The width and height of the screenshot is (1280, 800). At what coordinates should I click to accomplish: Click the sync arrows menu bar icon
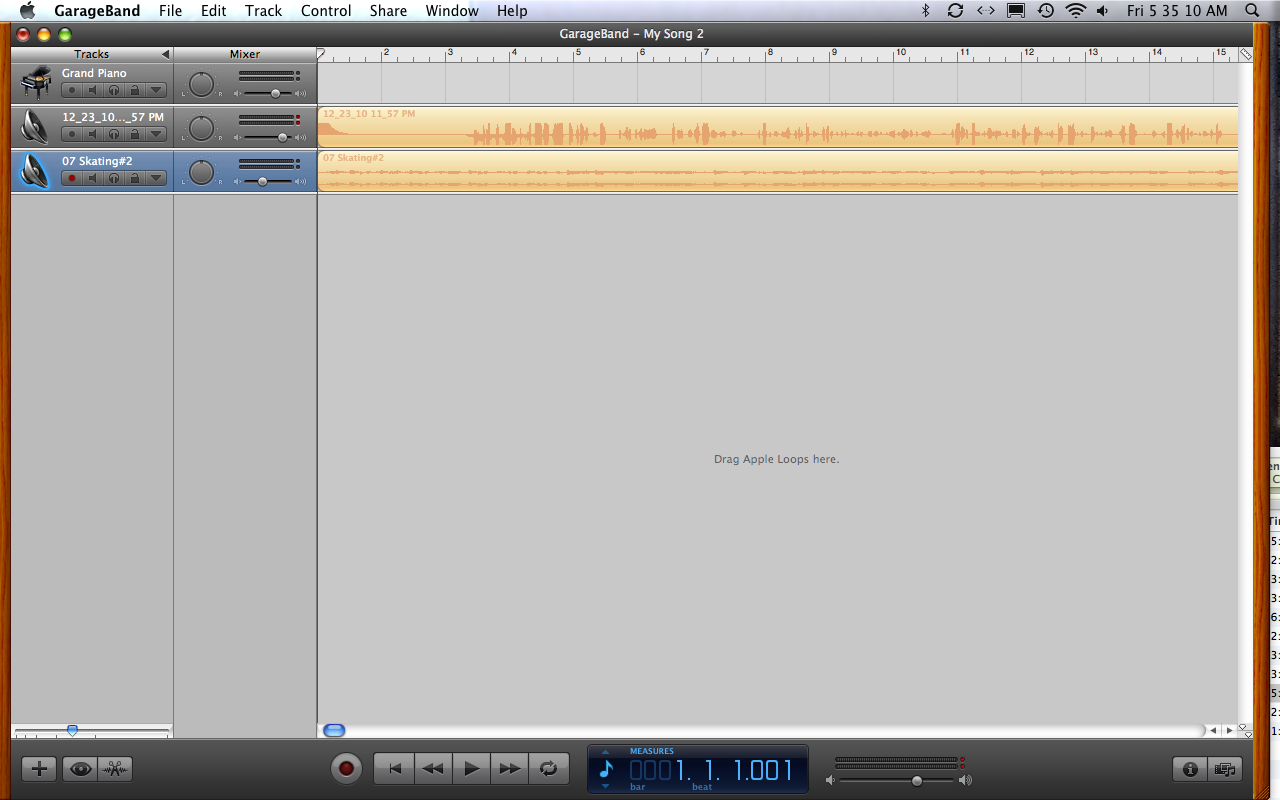[x=955, y=11]
